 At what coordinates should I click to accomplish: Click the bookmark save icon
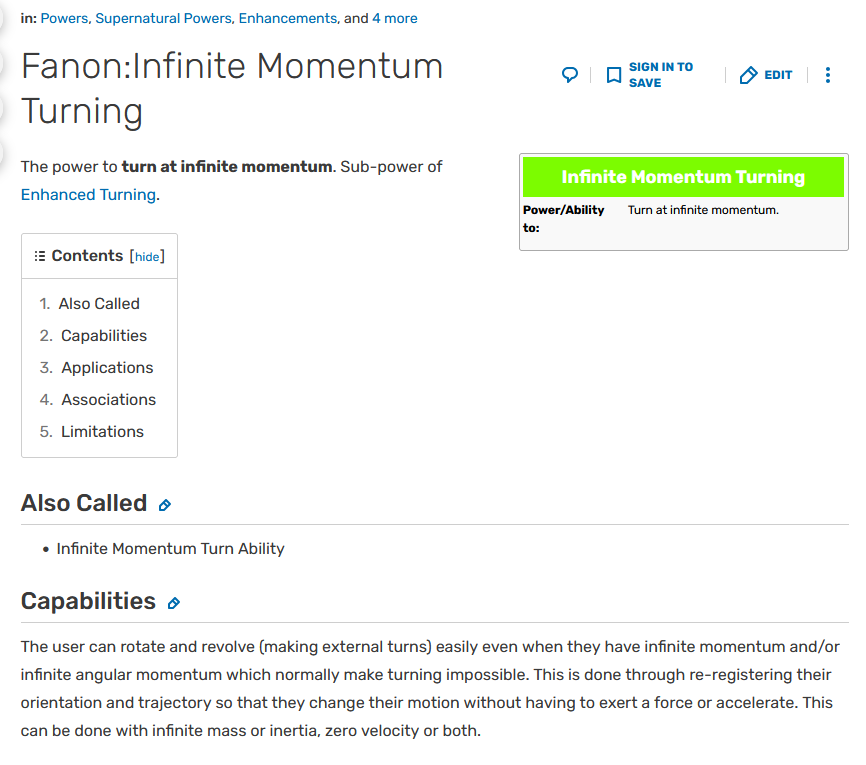pos(614,75)
